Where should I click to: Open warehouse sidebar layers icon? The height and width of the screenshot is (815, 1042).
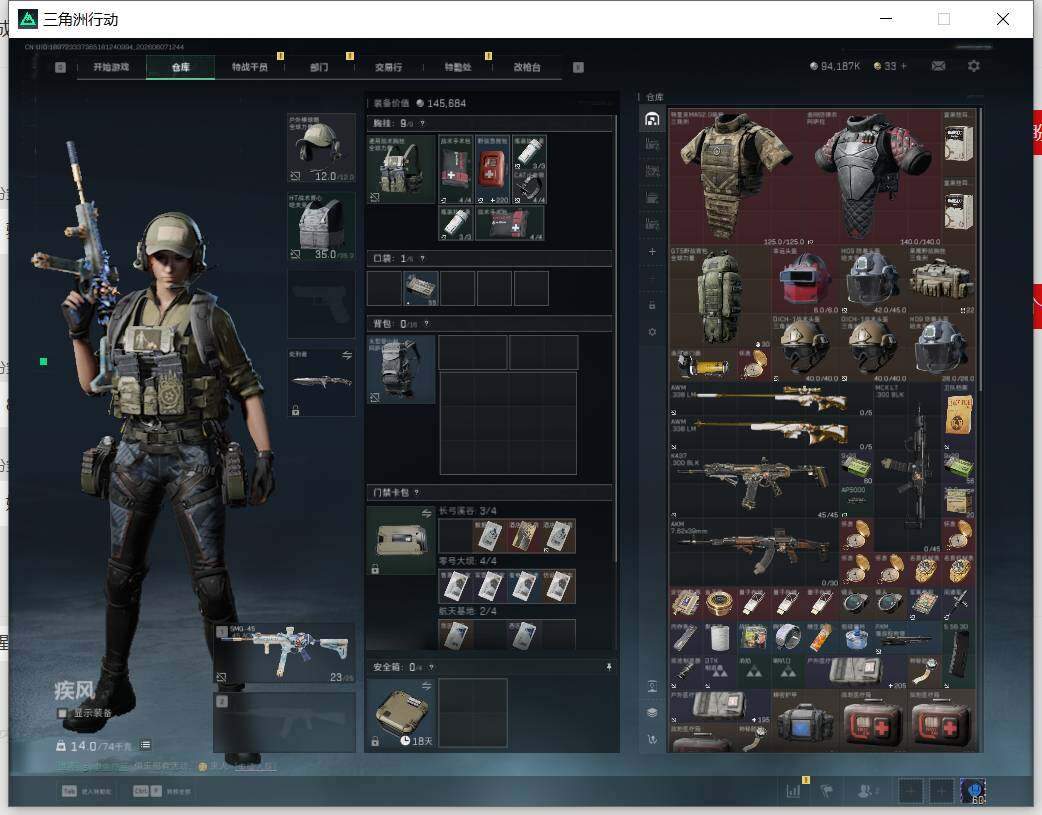click(x=652, y=712)
